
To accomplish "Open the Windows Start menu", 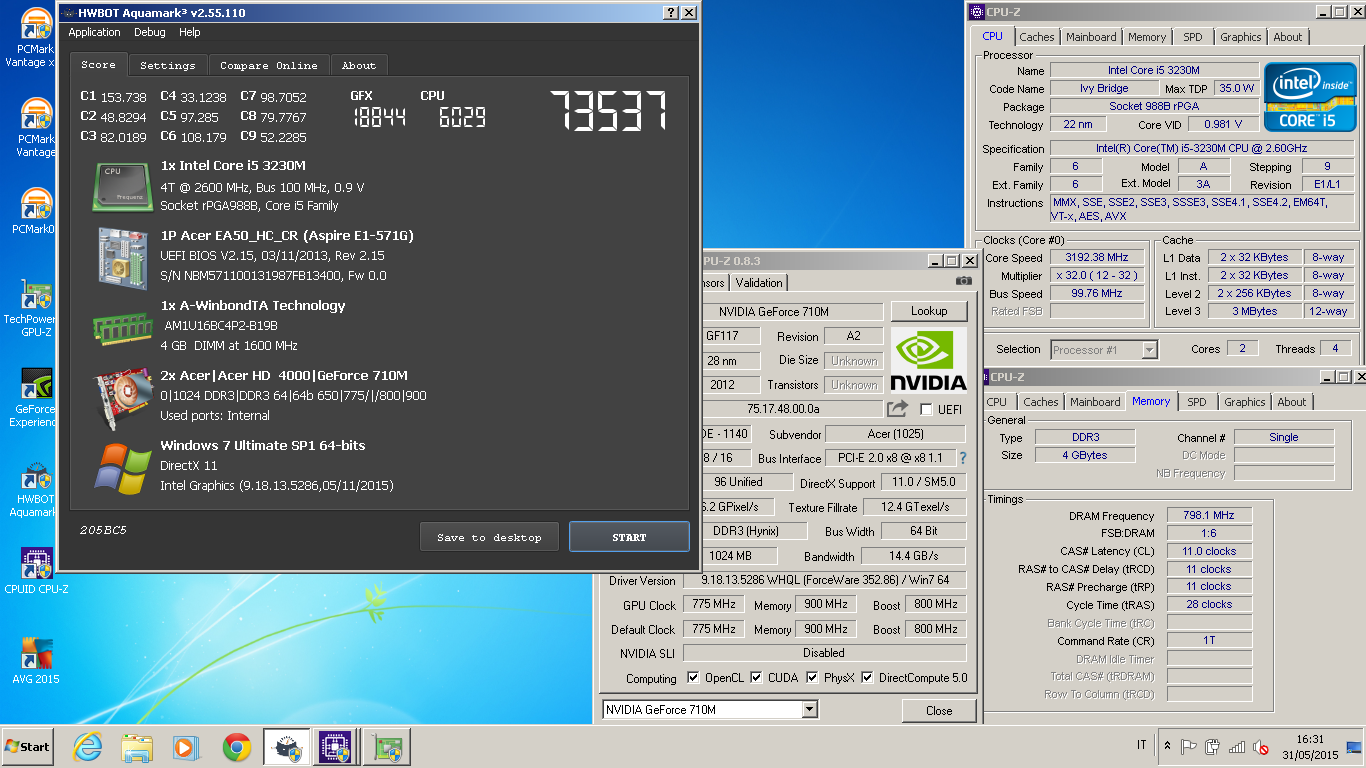I will (28, 747).
